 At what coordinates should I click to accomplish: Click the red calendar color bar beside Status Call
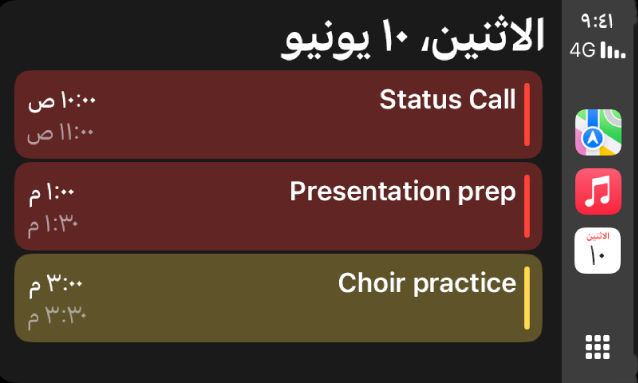(527, 114)
